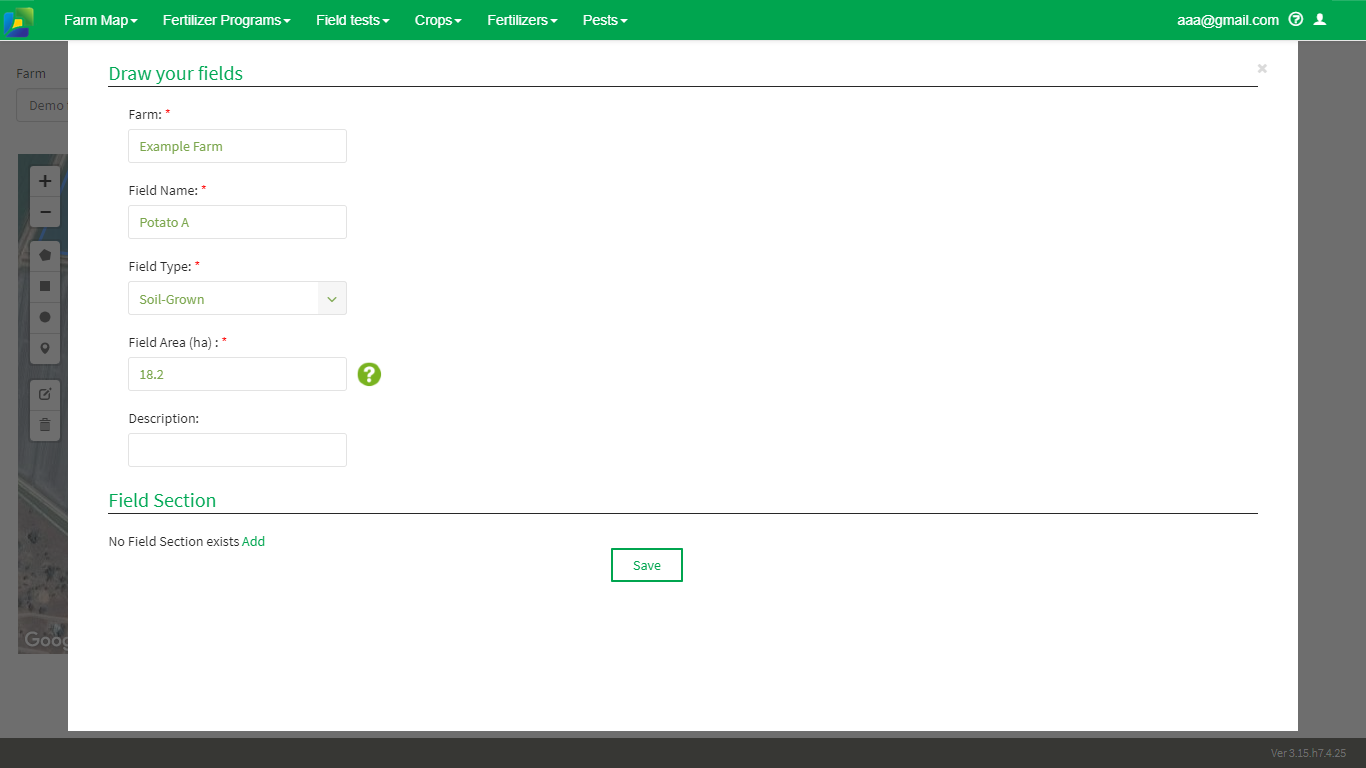Expand the Farm Map menu
The height and width of the screenshot is (768, 1366).
click(100, 20)
